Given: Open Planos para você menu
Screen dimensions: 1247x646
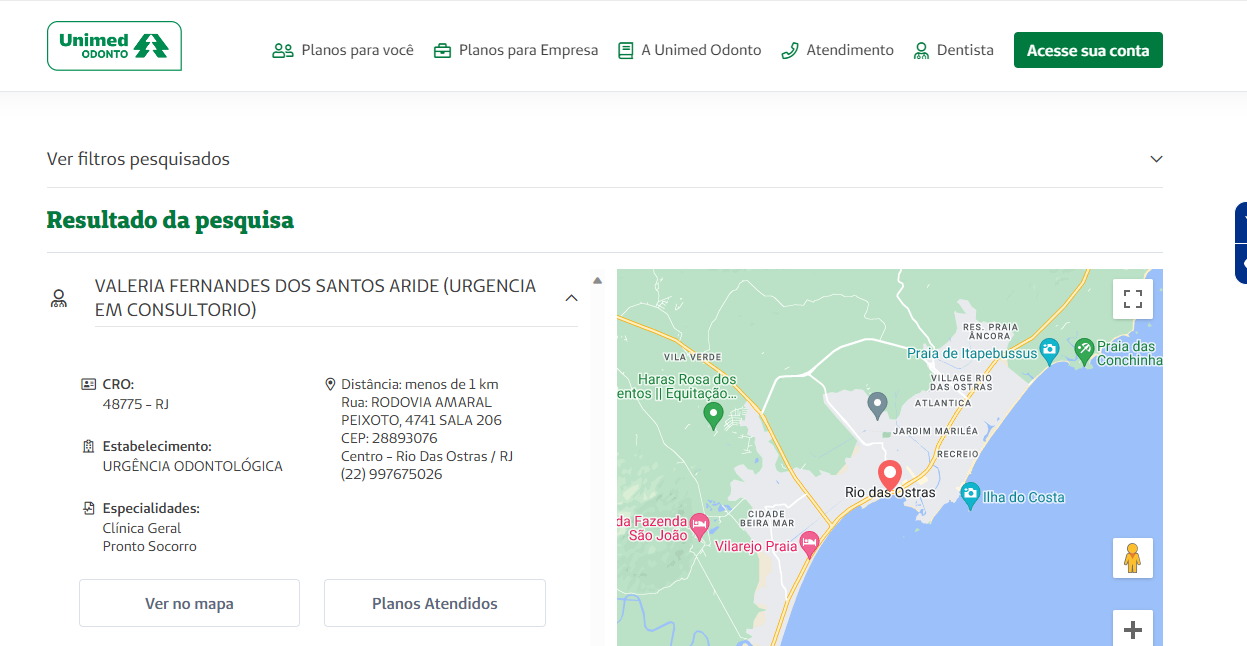Looking at the screenshot, I should (343, 50).
